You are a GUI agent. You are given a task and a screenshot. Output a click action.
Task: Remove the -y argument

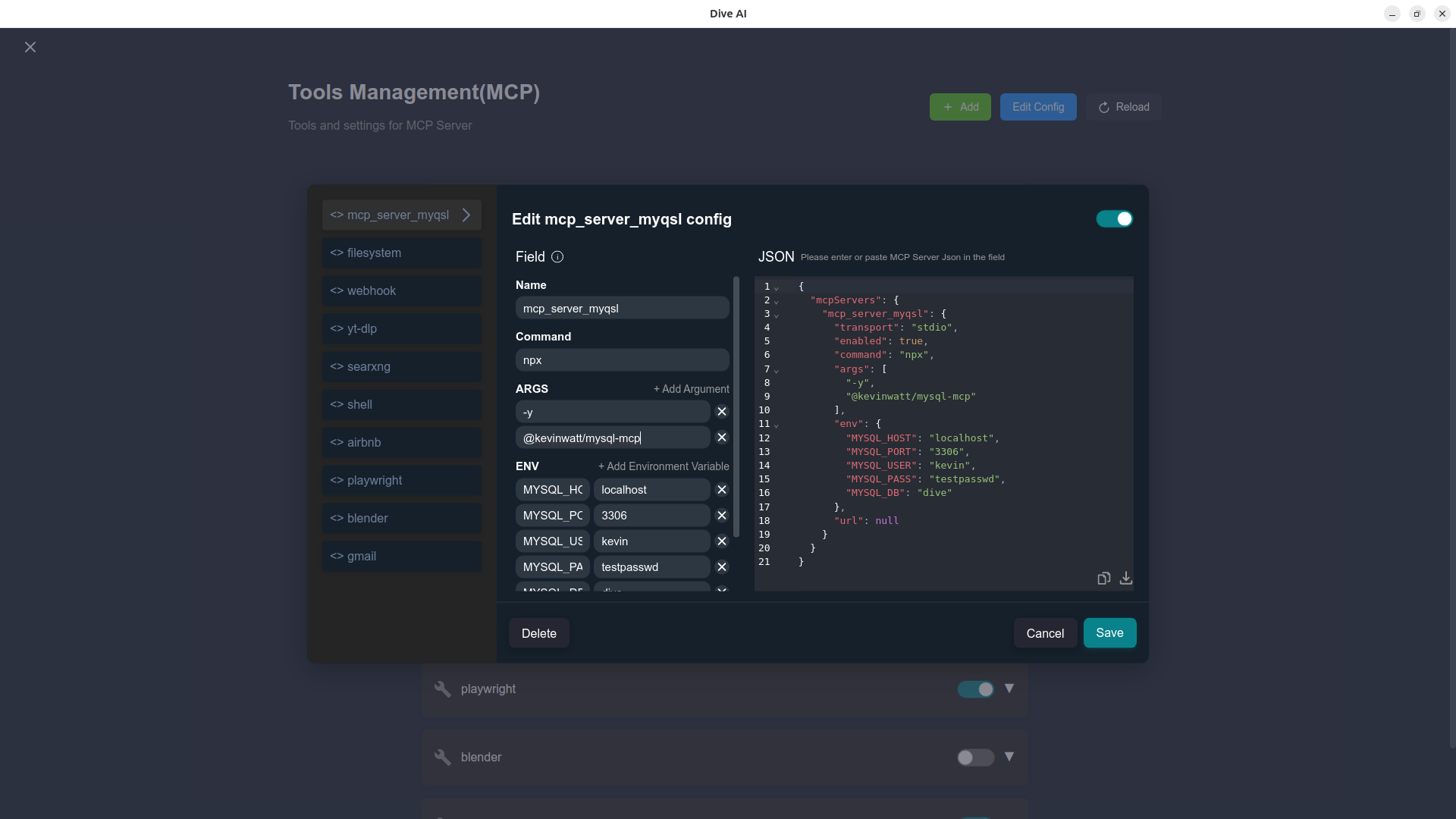pyautogui.click(x=722, y=412)
